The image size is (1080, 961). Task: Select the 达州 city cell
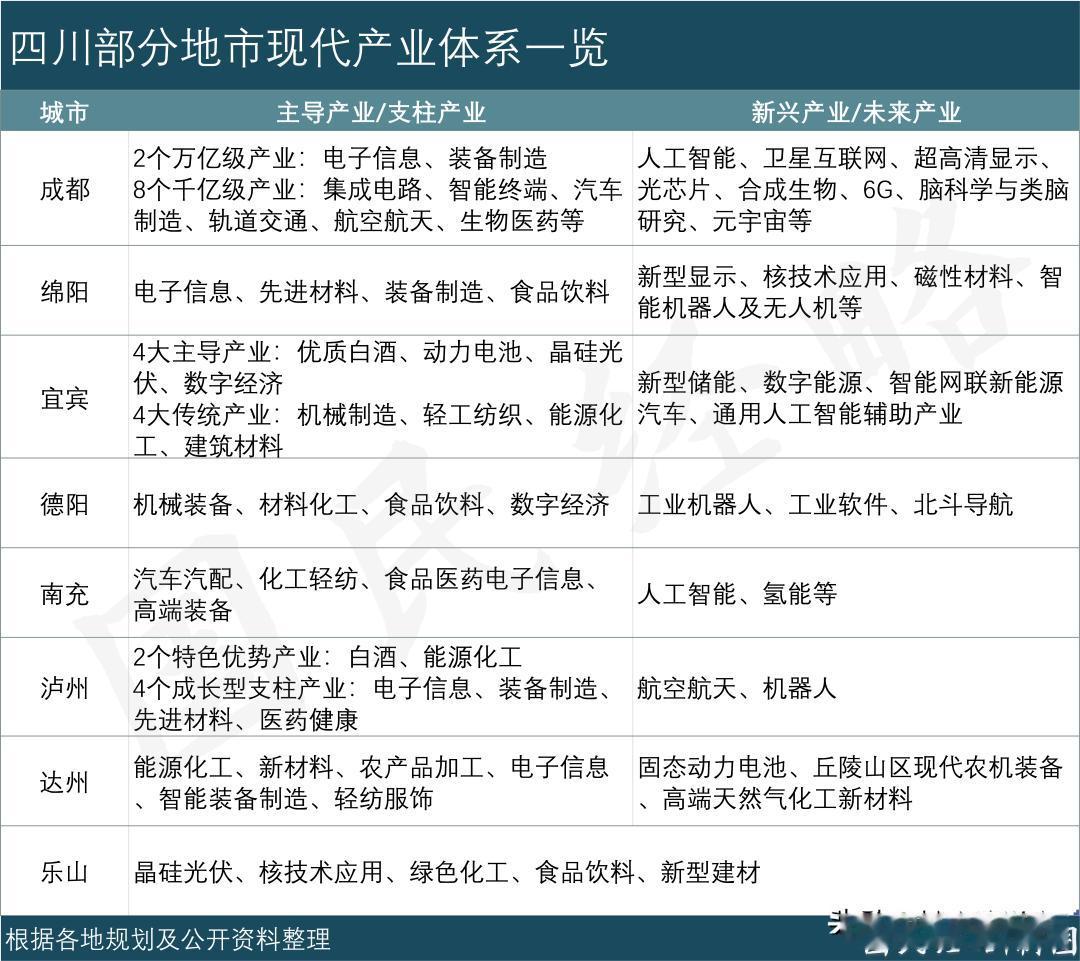64,782
